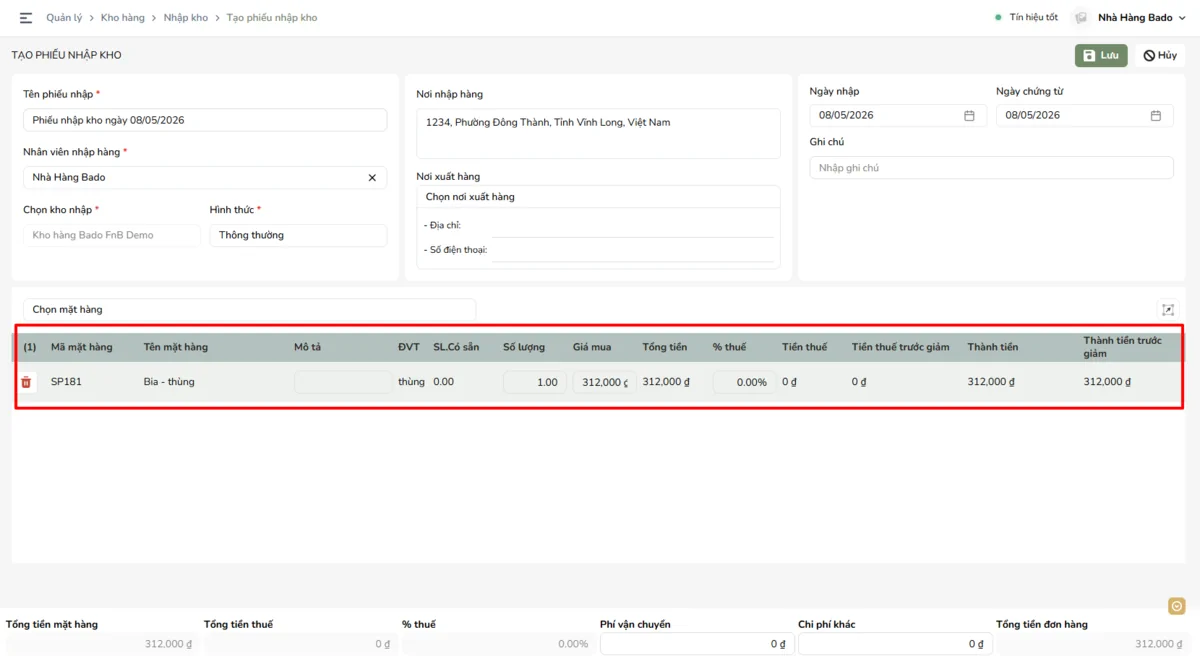Click the Tín hiệu tốt status text
Image resolution: width=1200 pixels, height=661 pixels.
click(x=1034, y=18)
